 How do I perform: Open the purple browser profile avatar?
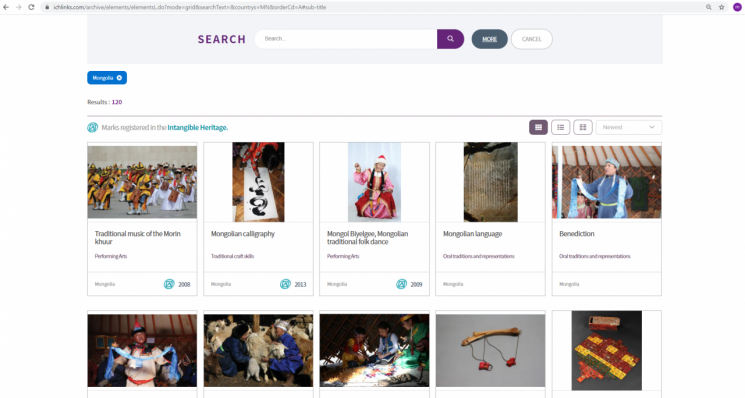coord(737,7)
